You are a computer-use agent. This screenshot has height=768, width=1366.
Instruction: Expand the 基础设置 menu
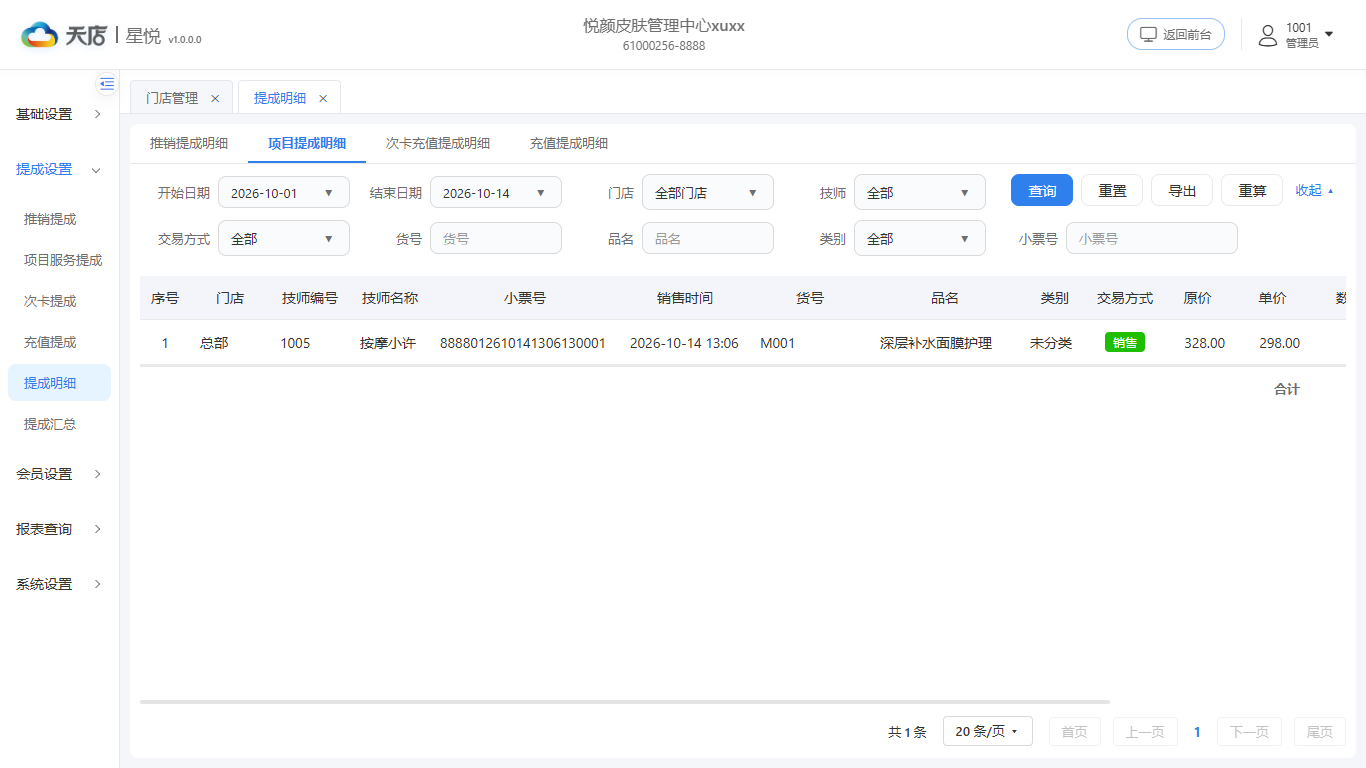[59, 114]
